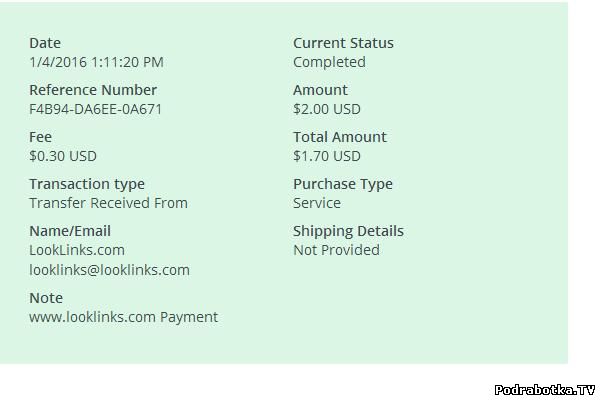Click the www.looklinks.com Payment note text
The width and height of the screenshot is (600, 400).
pyautogui.click(x=123, y=317)
